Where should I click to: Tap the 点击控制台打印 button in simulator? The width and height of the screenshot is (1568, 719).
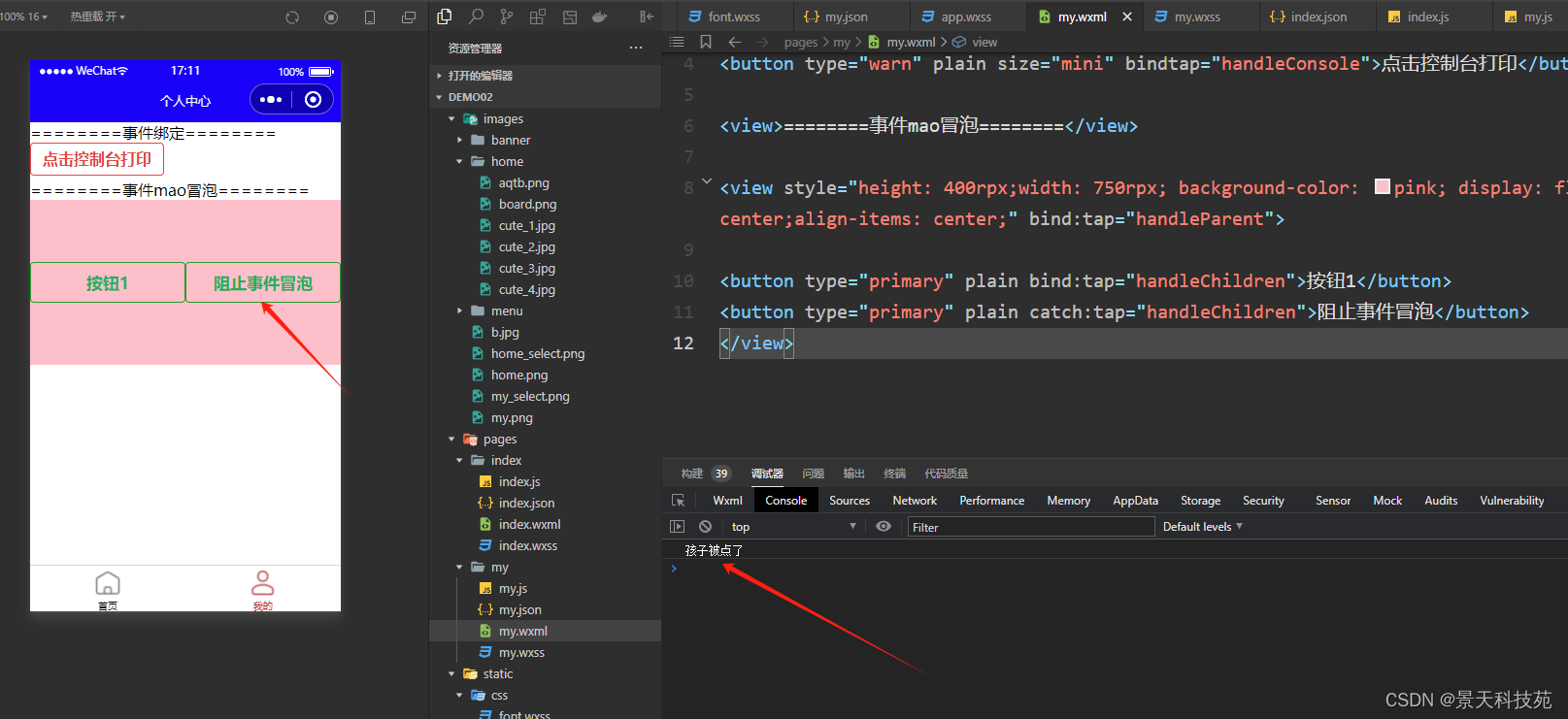pyautogui.click(x=97, y=159)
